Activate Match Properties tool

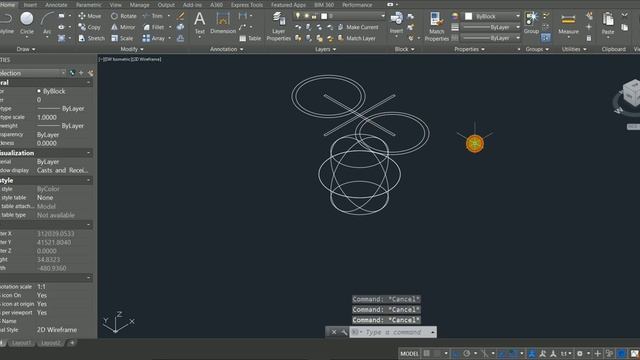click(436, 26)
